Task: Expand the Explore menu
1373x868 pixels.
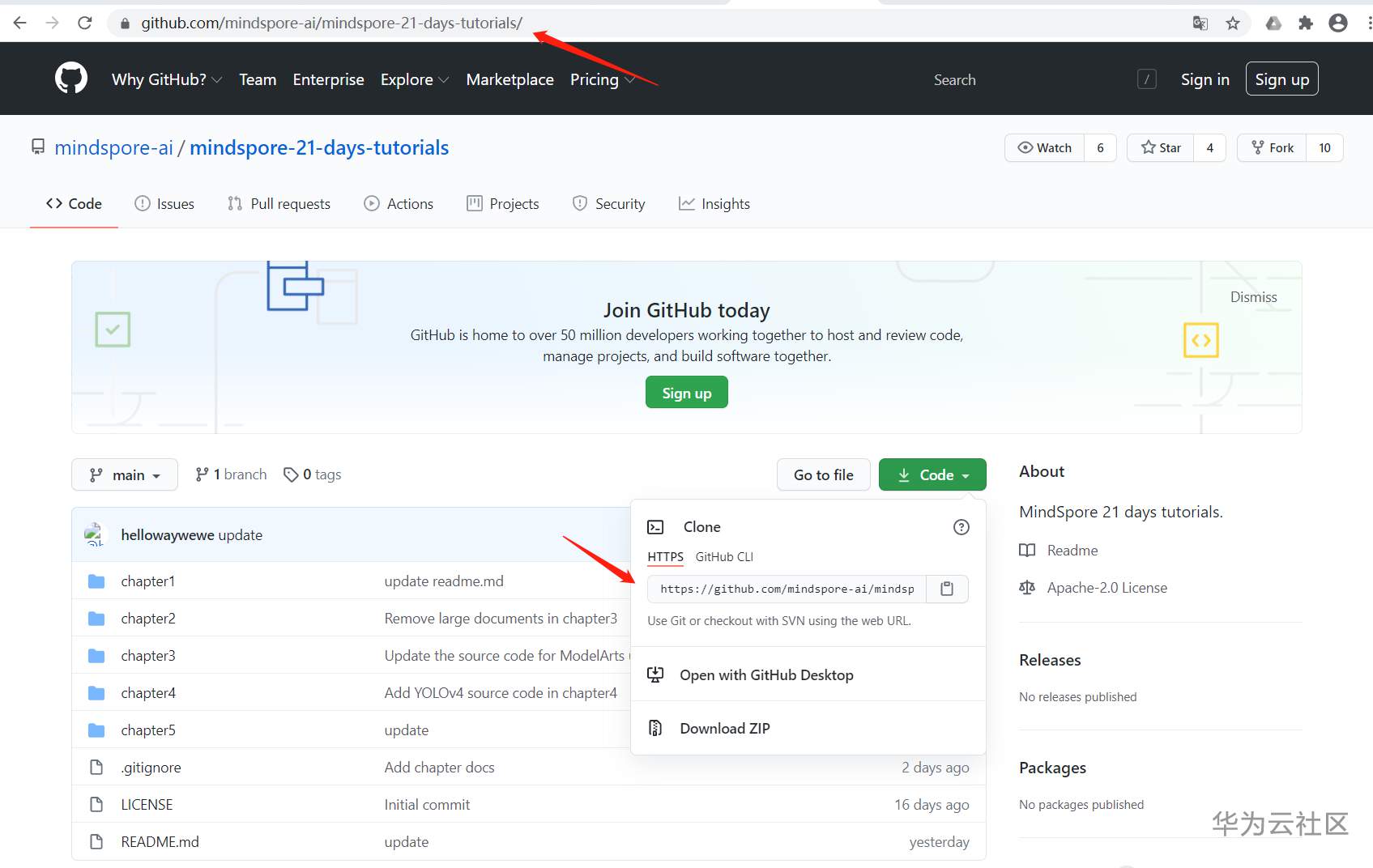Action: click(415, 79)
